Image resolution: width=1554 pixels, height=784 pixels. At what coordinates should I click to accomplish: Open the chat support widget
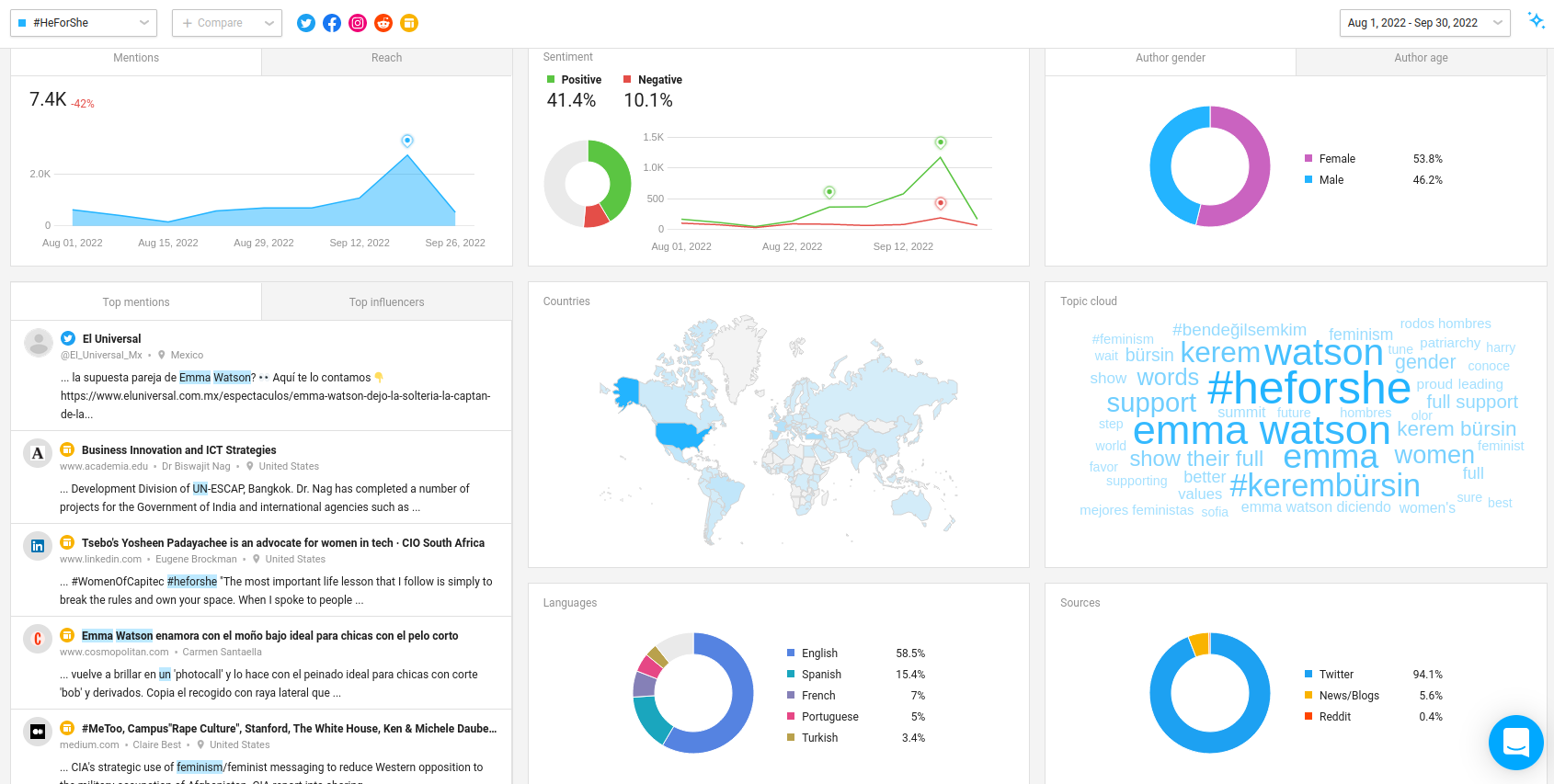pos(1516,743)
